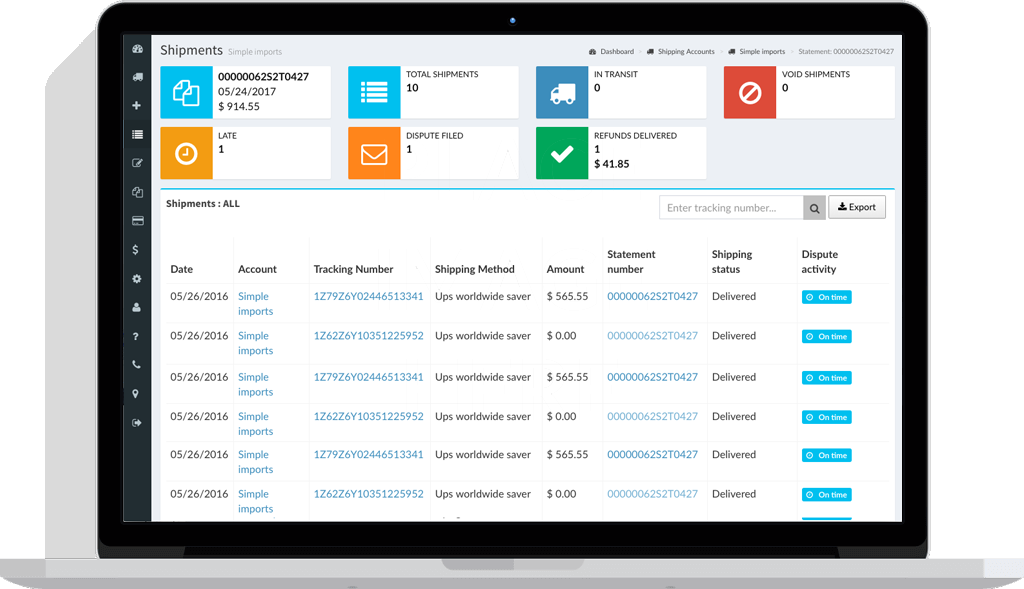Click the credit card icon in sidebar

pos(136,221)
